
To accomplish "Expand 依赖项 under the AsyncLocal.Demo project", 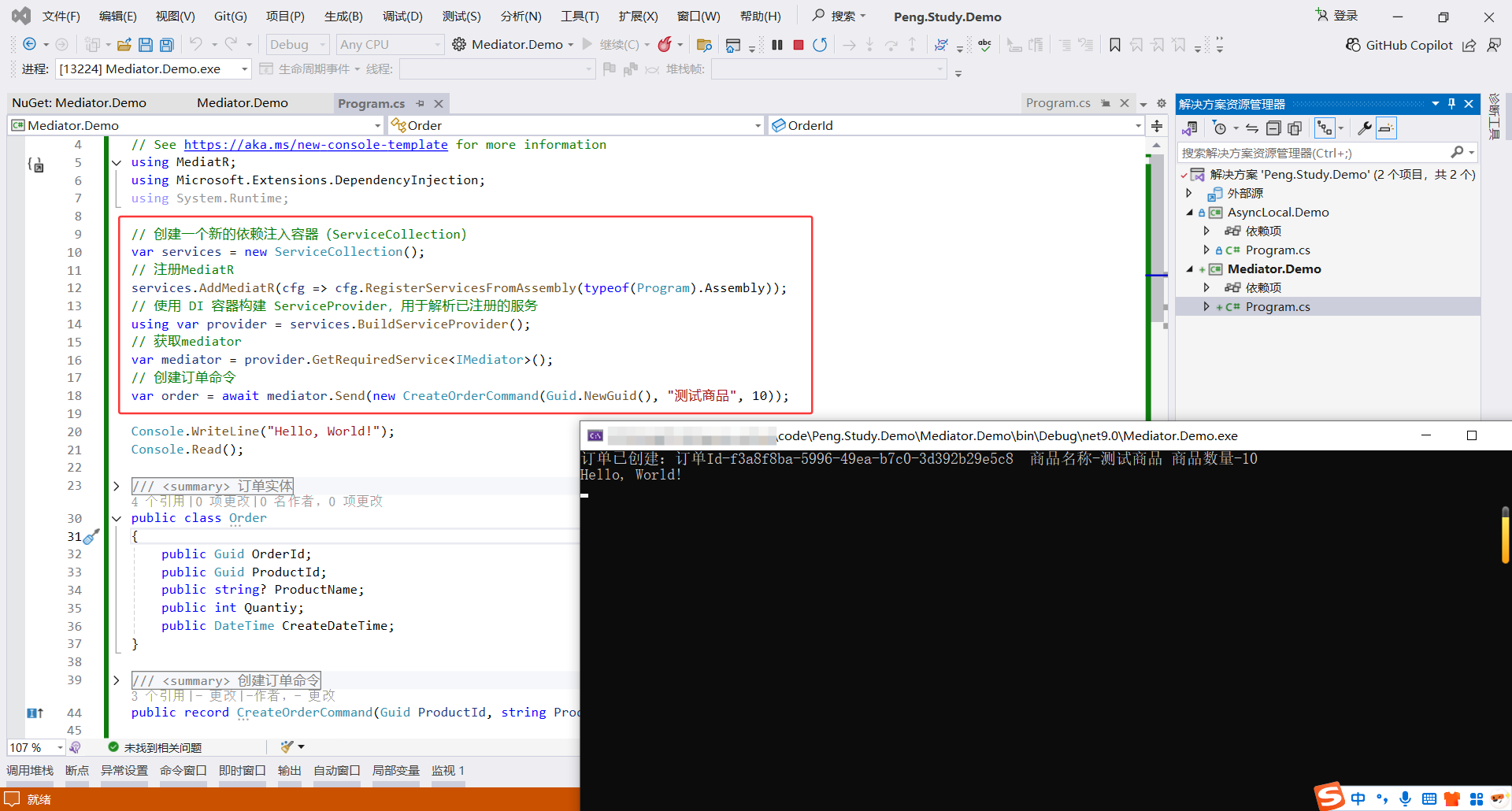I will tap(1206, 231).
